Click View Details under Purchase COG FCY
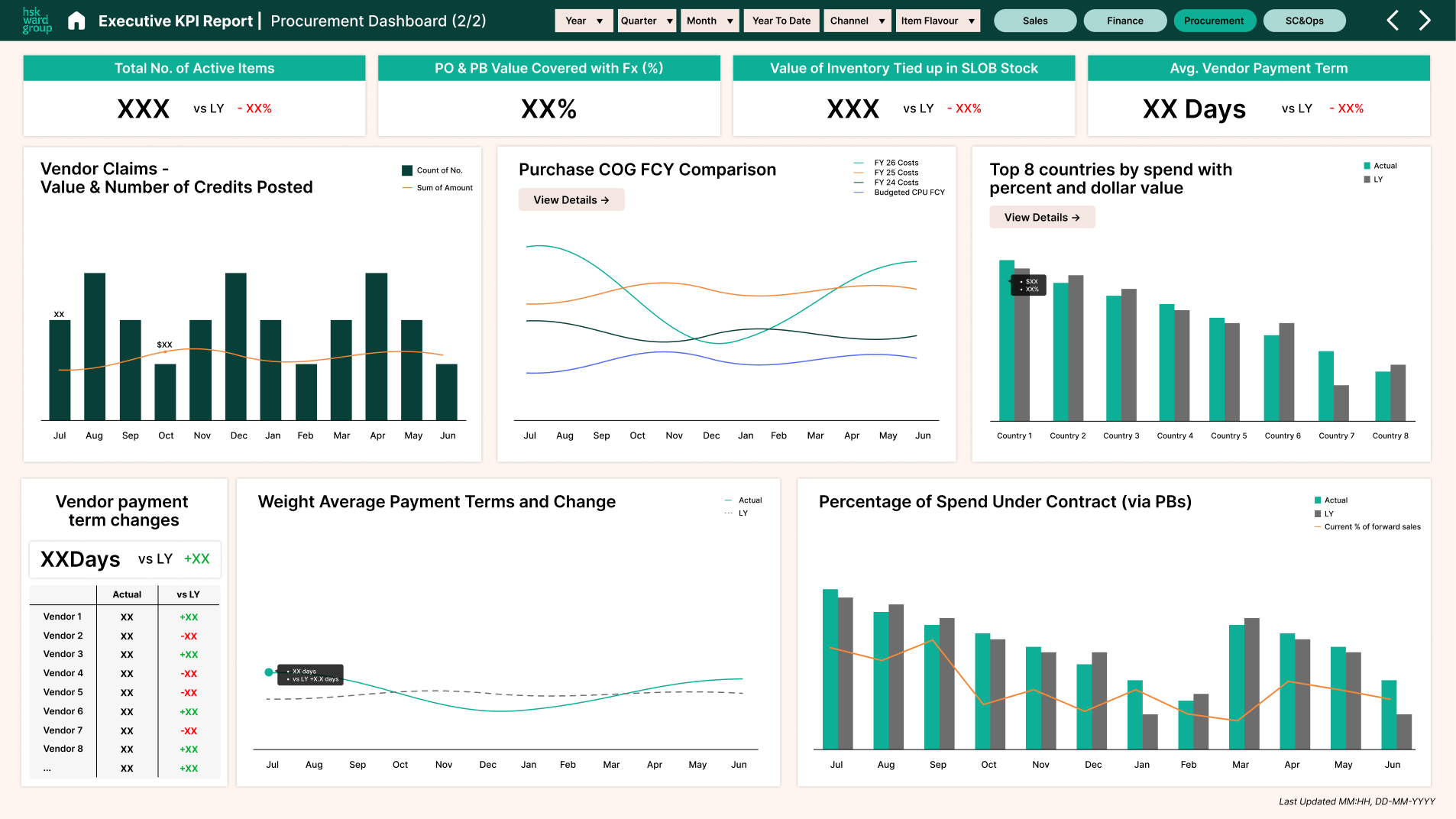 coord(571,199)
